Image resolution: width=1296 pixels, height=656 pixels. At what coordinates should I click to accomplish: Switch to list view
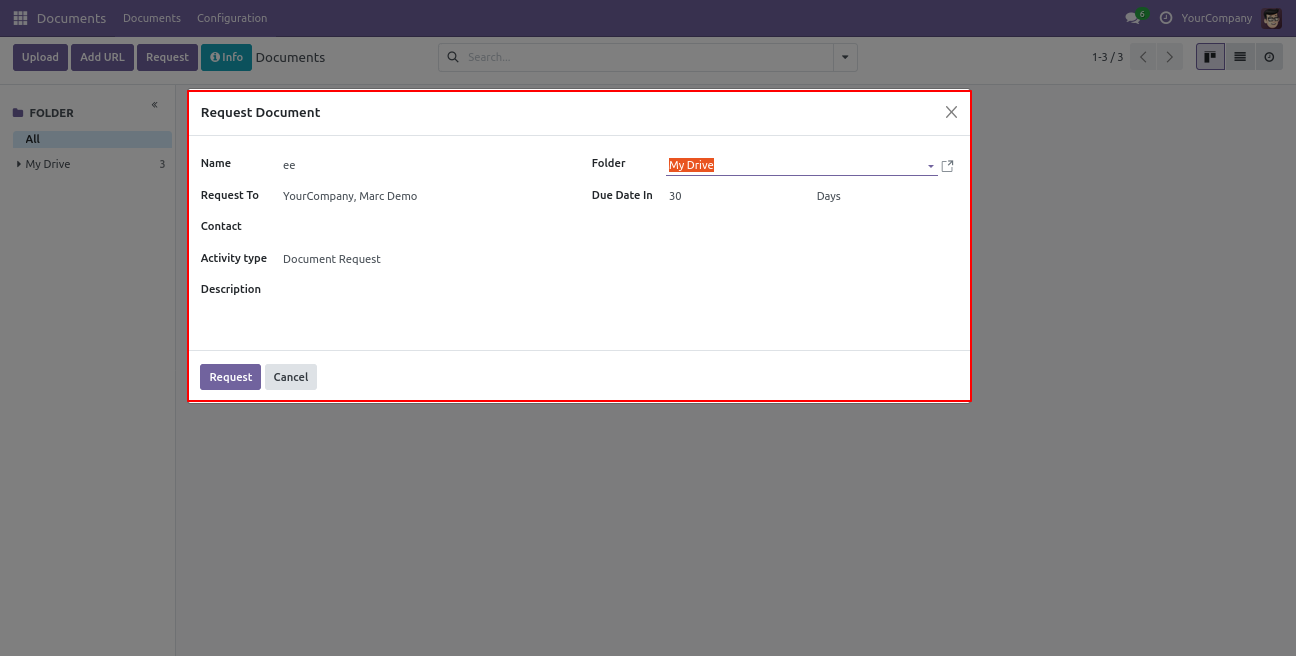(x=1240, y=57)
